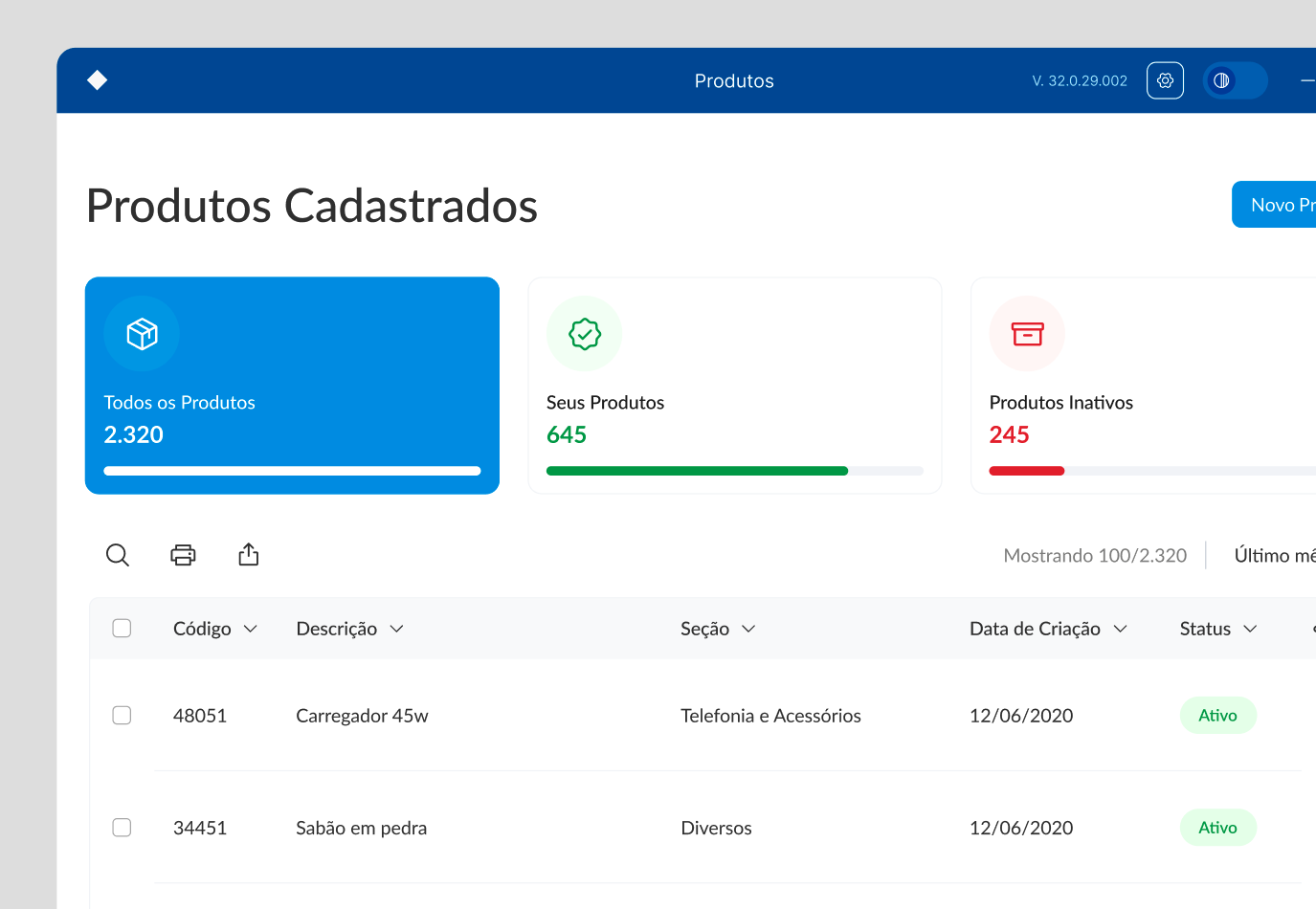1316x909 pixels.
Task: Print the product list
Action: [183, 555]
